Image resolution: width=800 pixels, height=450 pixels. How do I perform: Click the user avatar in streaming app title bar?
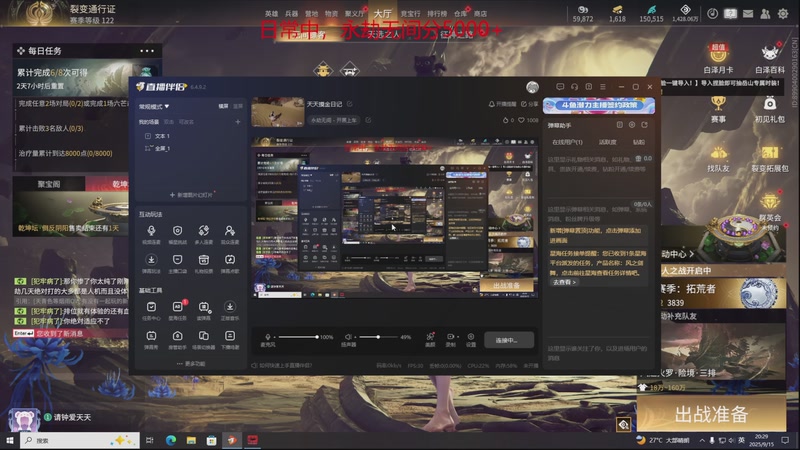click(x=532, y=87)
